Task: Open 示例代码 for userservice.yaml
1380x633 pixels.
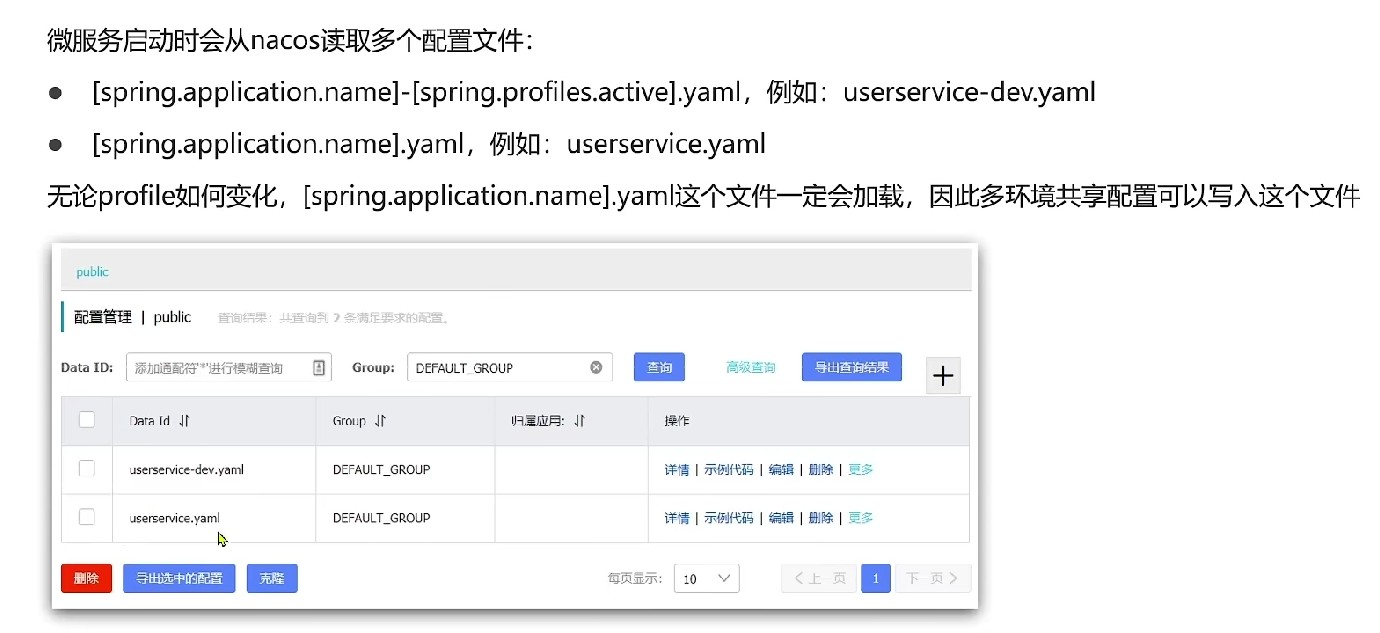Action: point(729,517)
